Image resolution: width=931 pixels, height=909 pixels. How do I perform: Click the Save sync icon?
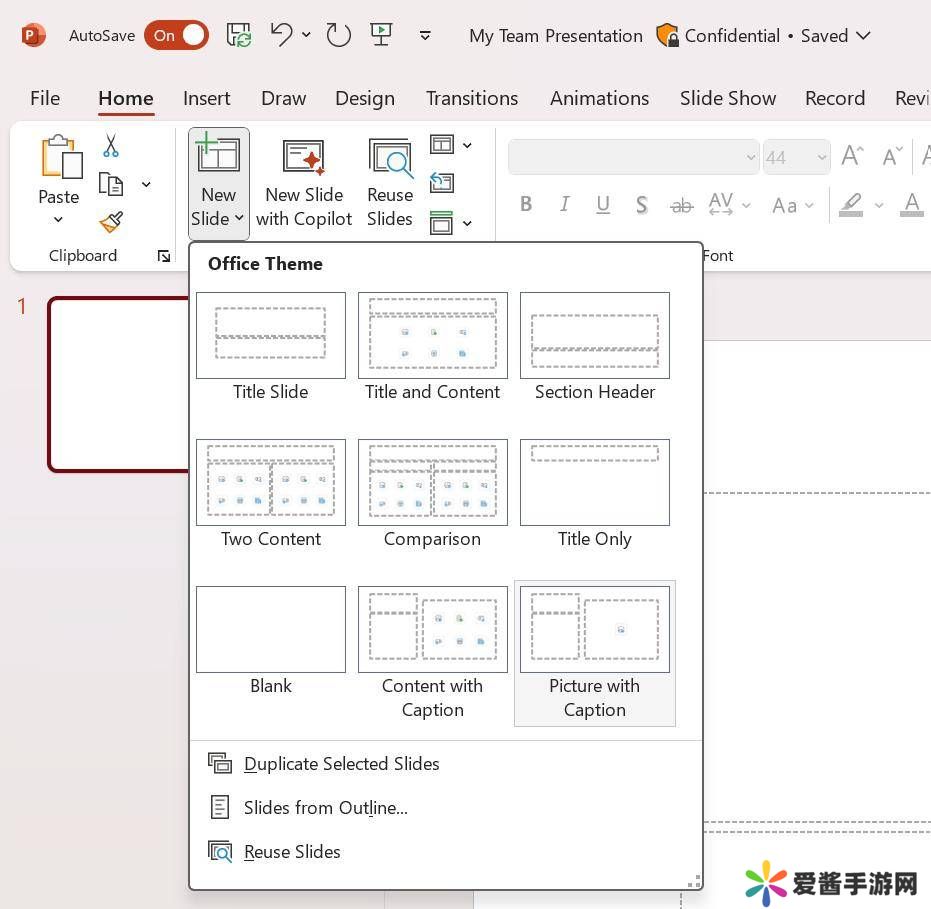[x=239, y=35]
